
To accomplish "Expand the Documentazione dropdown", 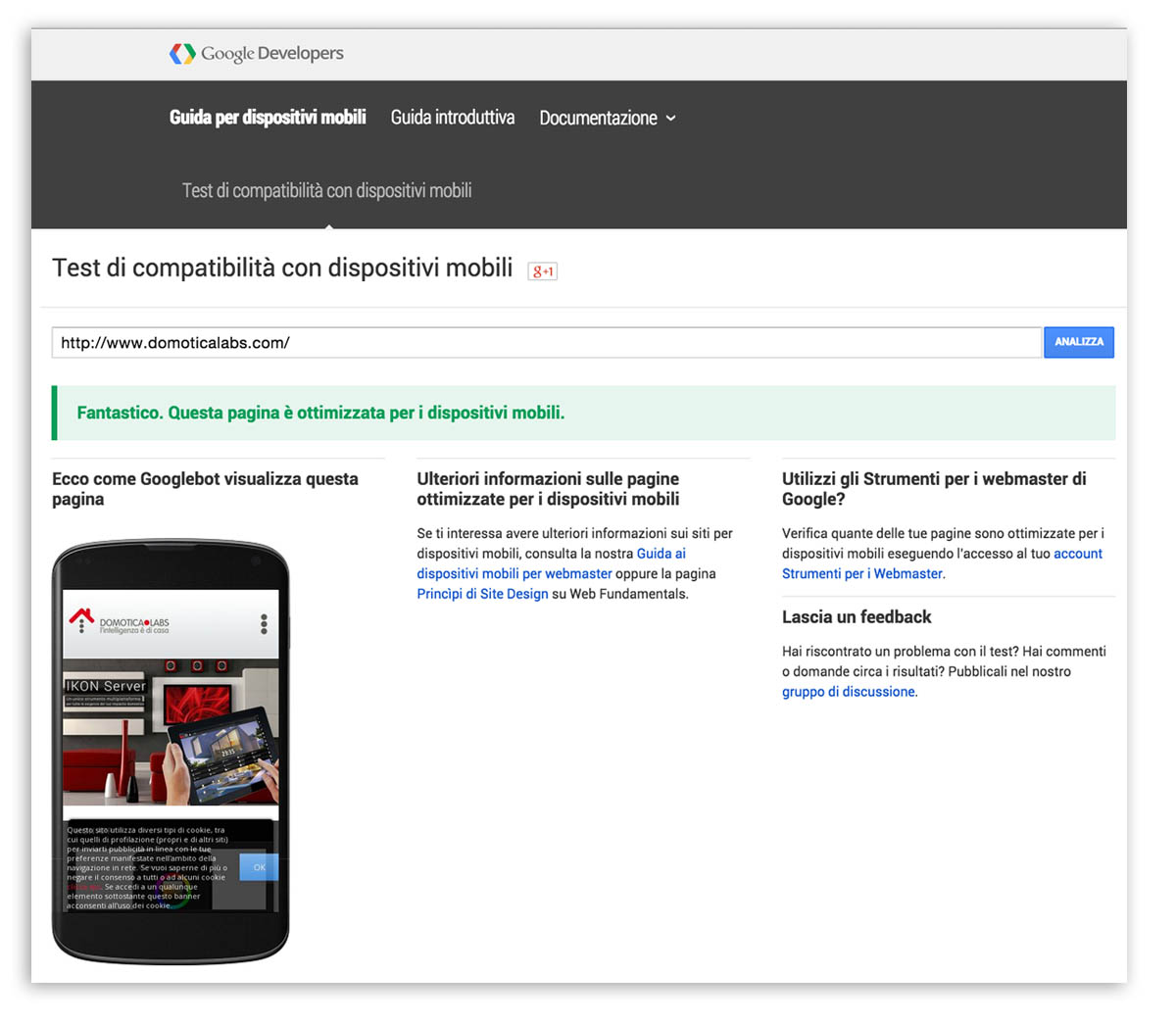I will 608,118.
